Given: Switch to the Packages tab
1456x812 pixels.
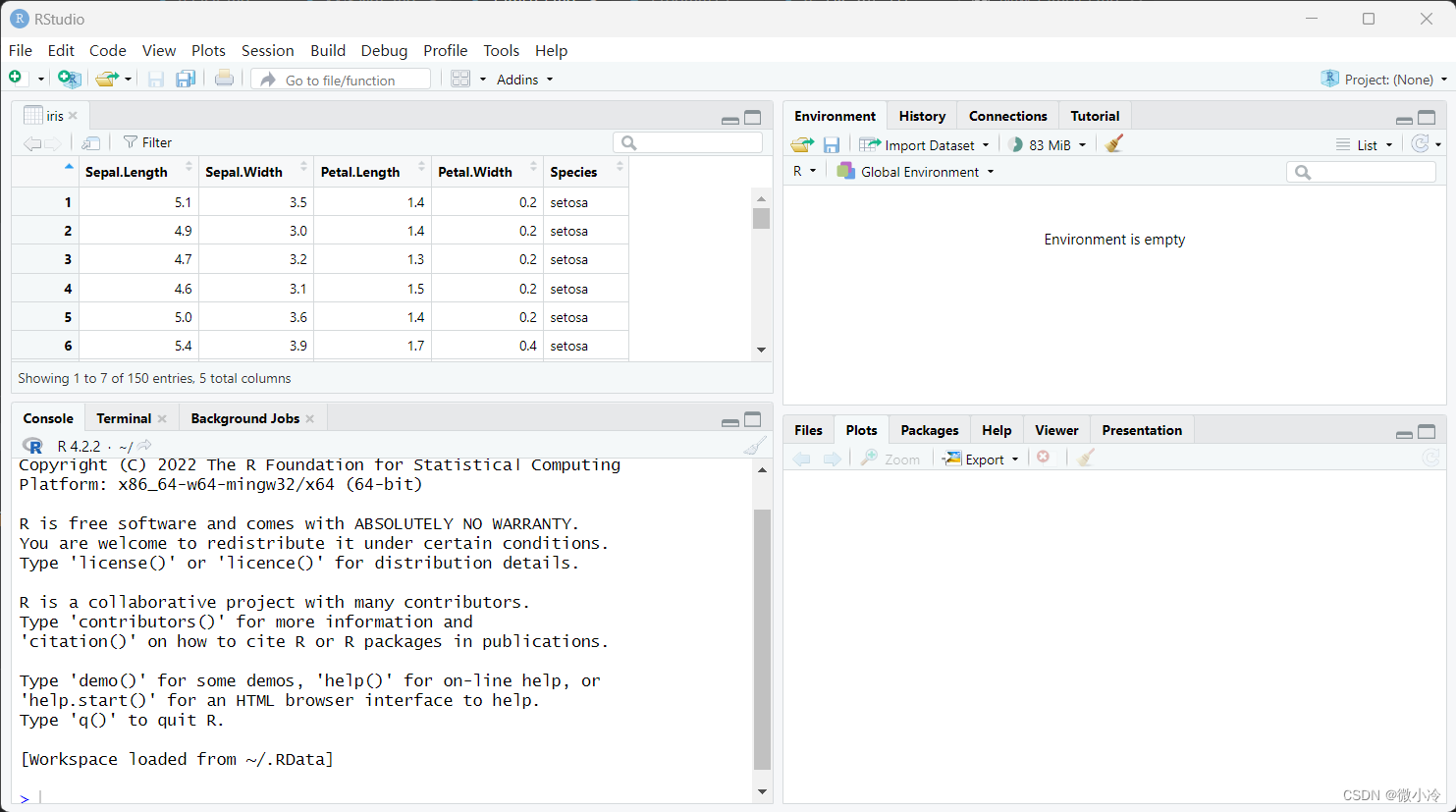Looking at the screenshot, I should pyautogui.click(x=929, y=430).
